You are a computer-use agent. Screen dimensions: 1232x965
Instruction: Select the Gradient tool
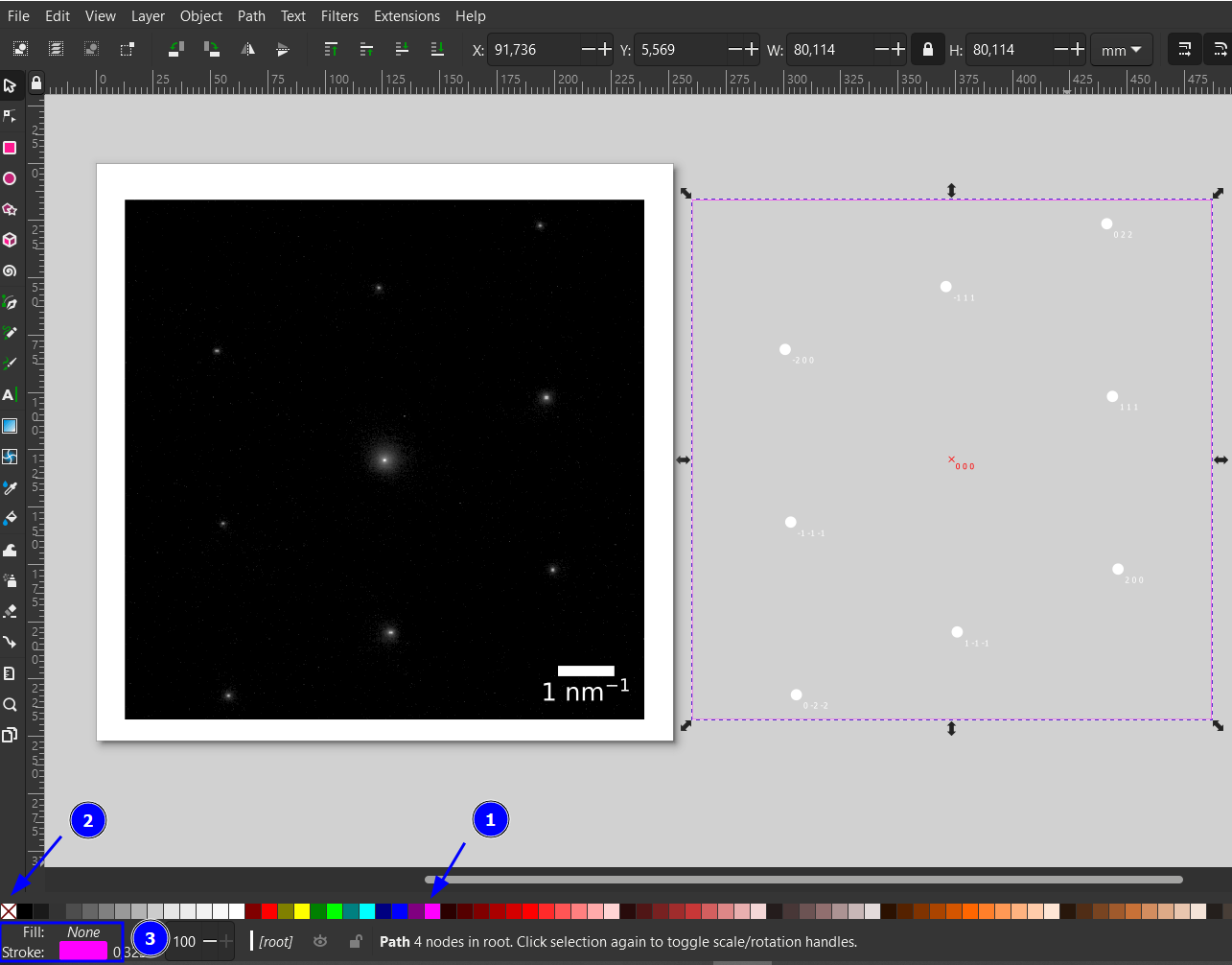coord(10,426)
